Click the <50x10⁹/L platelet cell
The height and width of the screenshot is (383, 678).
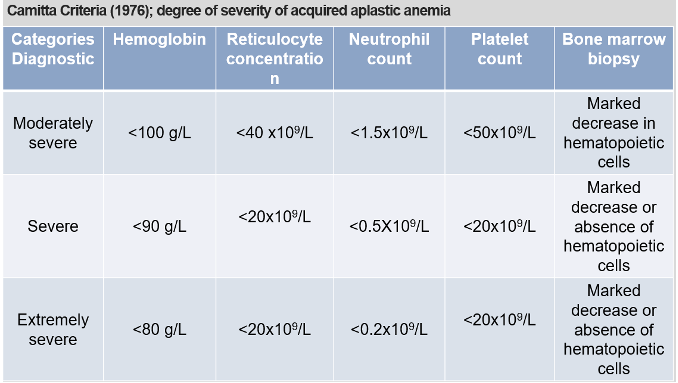click(x=499, y=133)
